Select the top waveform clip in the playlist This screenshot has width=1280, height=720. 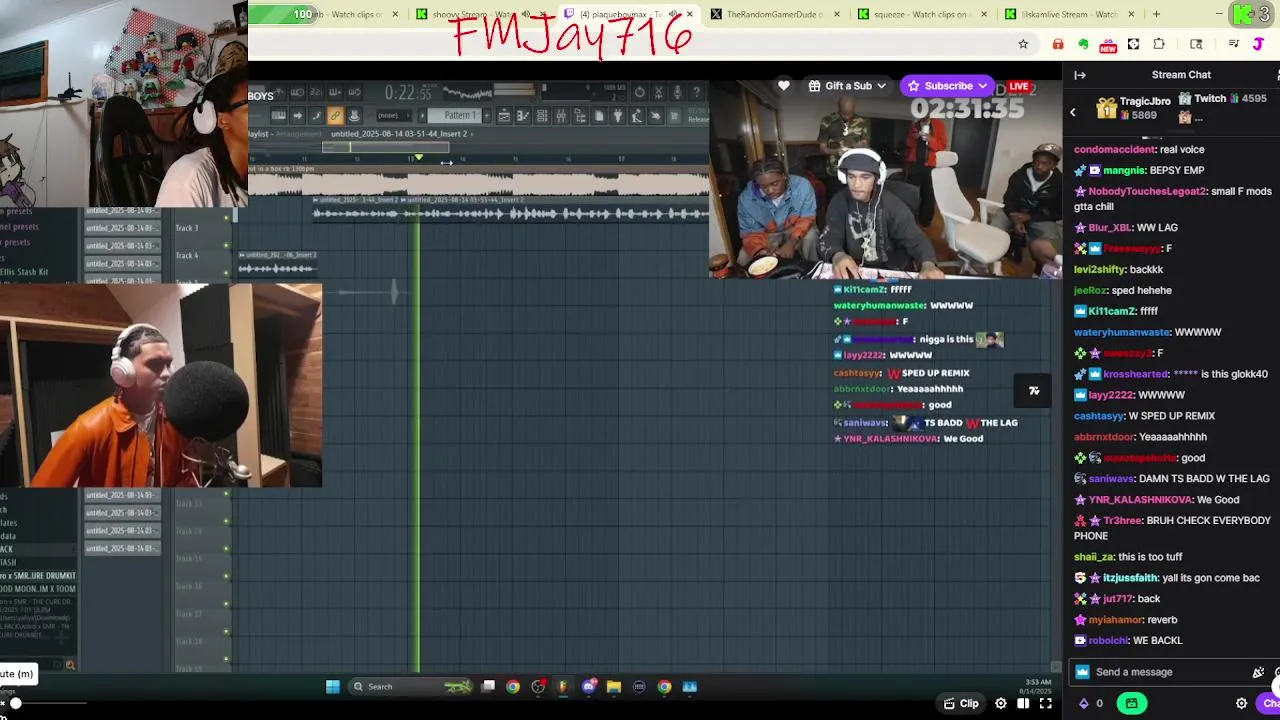click(478, 184)
